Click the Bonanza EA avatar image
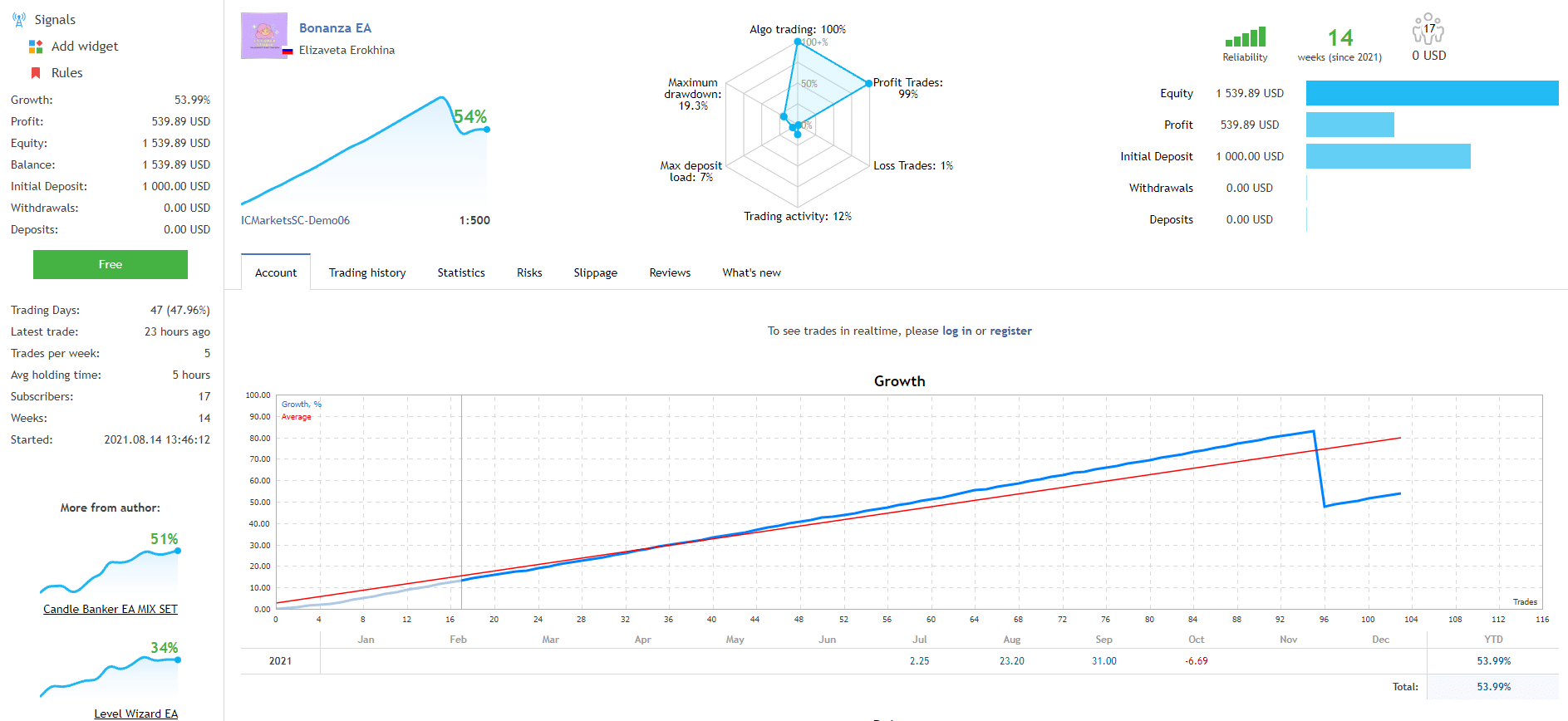The width and height of the screenshot is (1568, 721). [x=264, y=36]
